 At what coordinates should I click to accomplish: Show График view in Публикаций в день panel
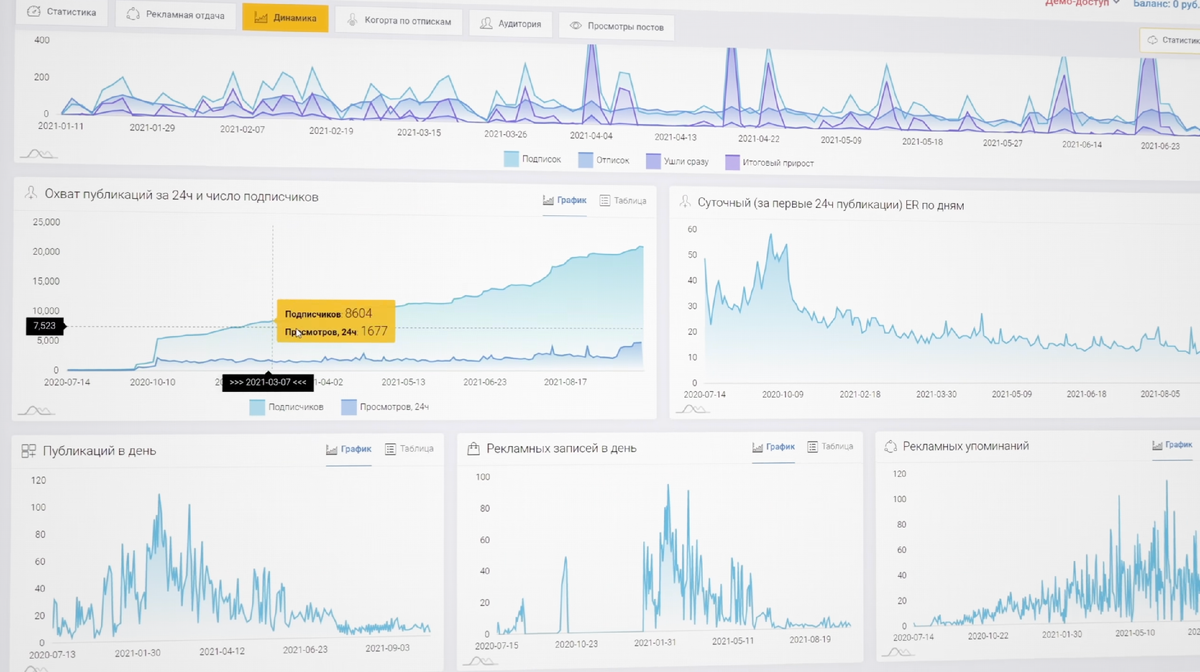coord(348,449)
